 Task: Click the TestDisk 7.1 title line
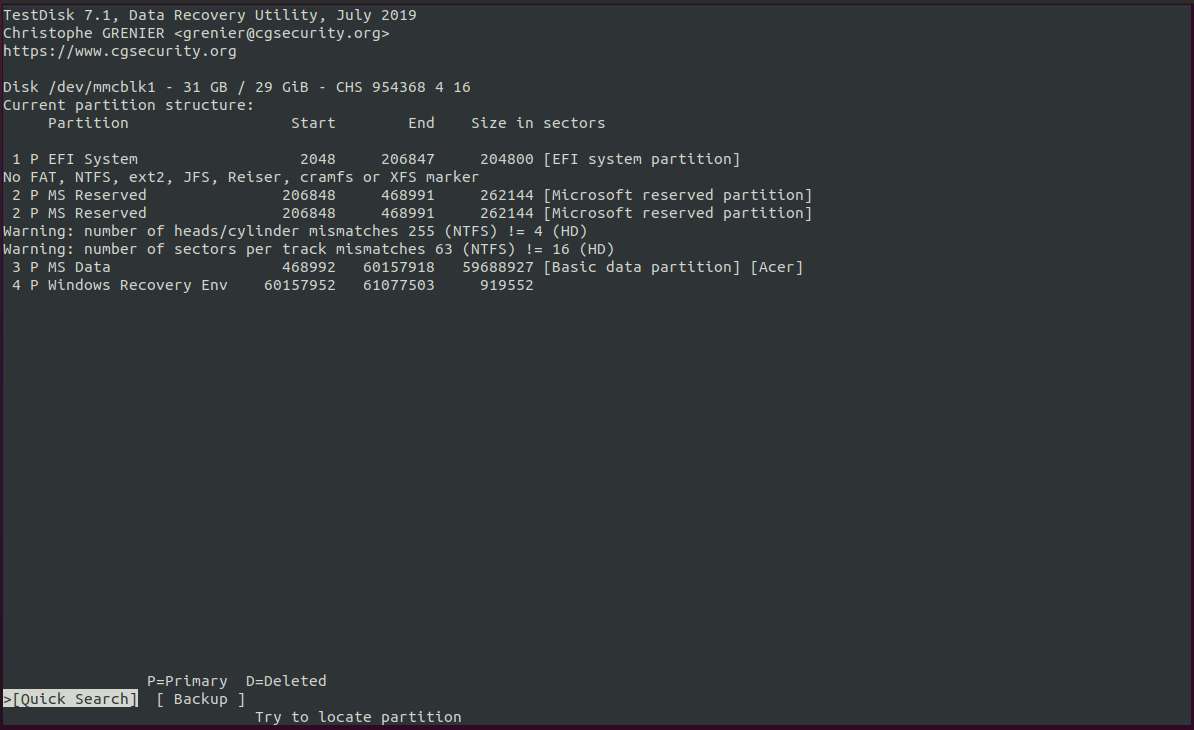coord(210,15)
